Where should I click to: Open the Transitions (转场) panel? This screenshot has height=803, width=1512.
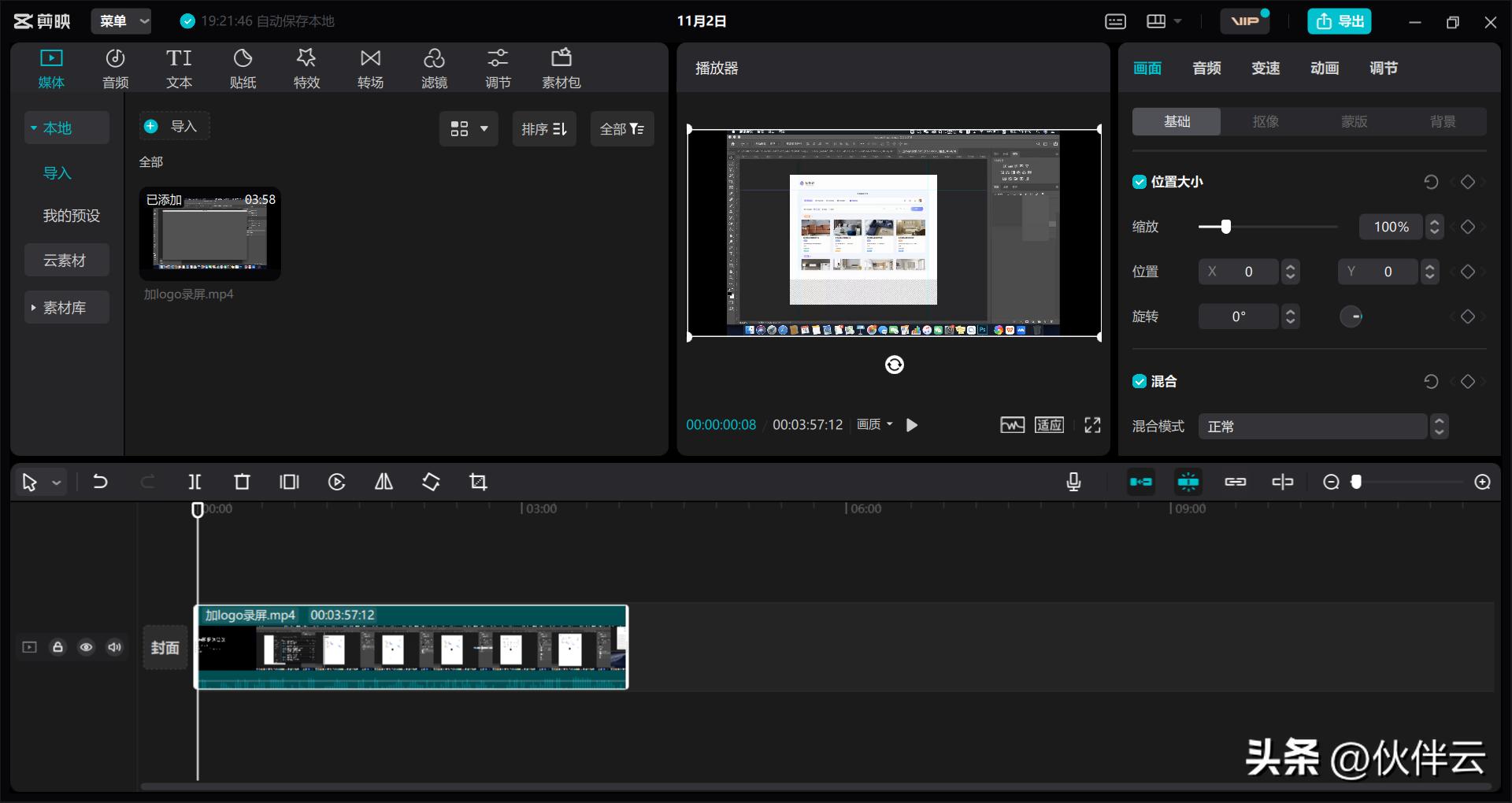click(370, 68)
